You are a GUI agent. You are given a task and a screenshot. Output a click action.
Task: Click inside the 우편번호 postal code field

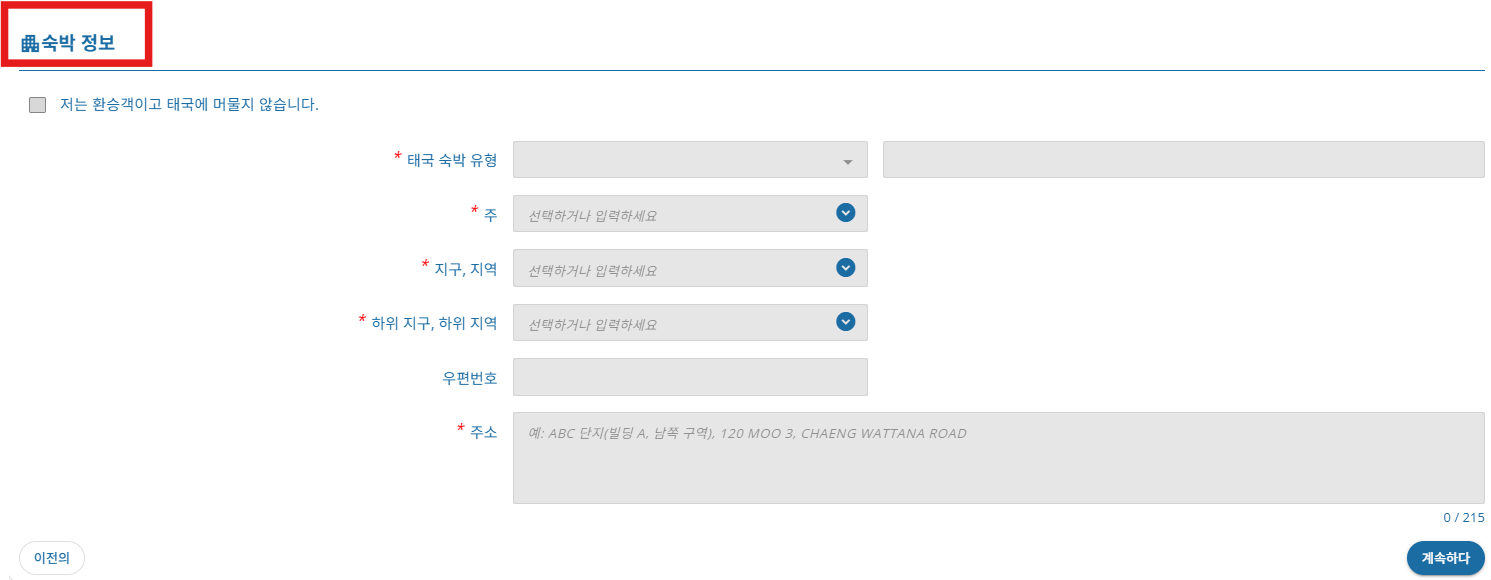tap(690, 377)
